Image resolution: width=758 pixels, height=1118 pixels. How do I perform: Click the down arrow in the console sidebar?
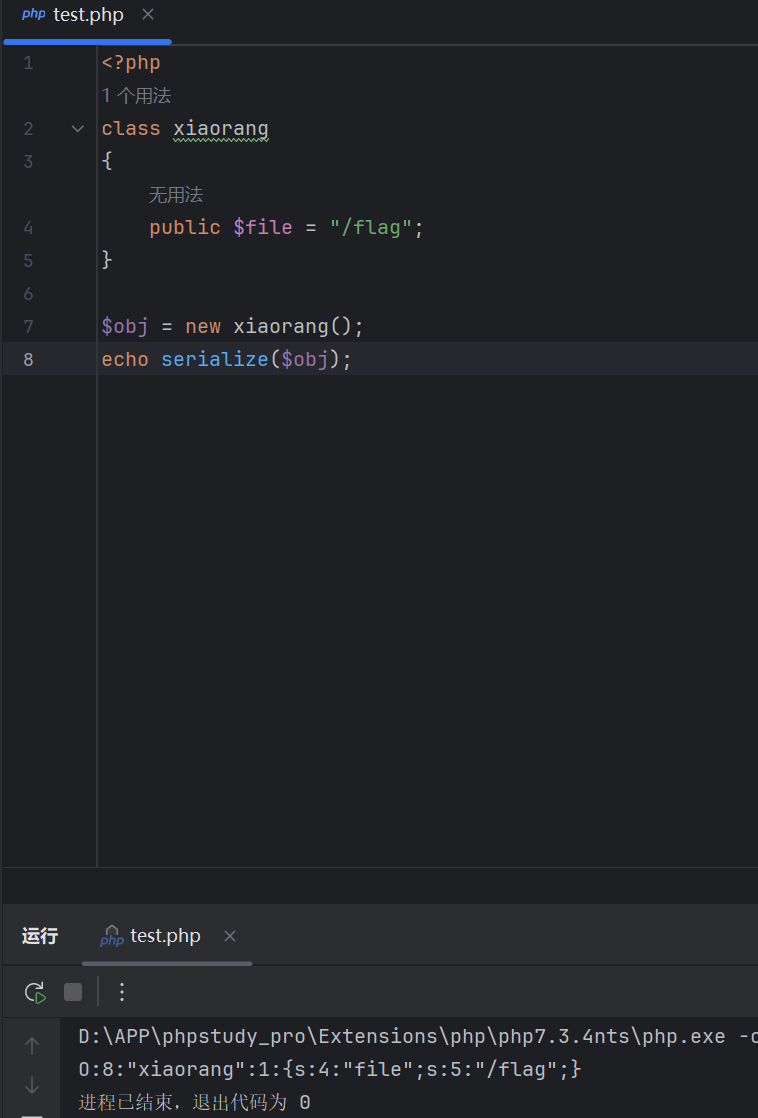[x=32, y=1085]
